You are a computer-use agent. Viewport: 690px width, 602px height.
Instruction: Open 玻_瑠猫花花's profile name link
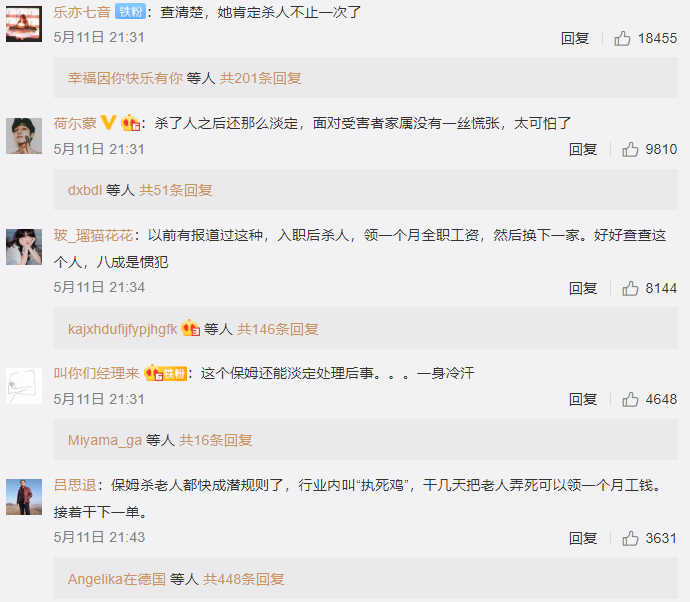(x=93, y=235)
